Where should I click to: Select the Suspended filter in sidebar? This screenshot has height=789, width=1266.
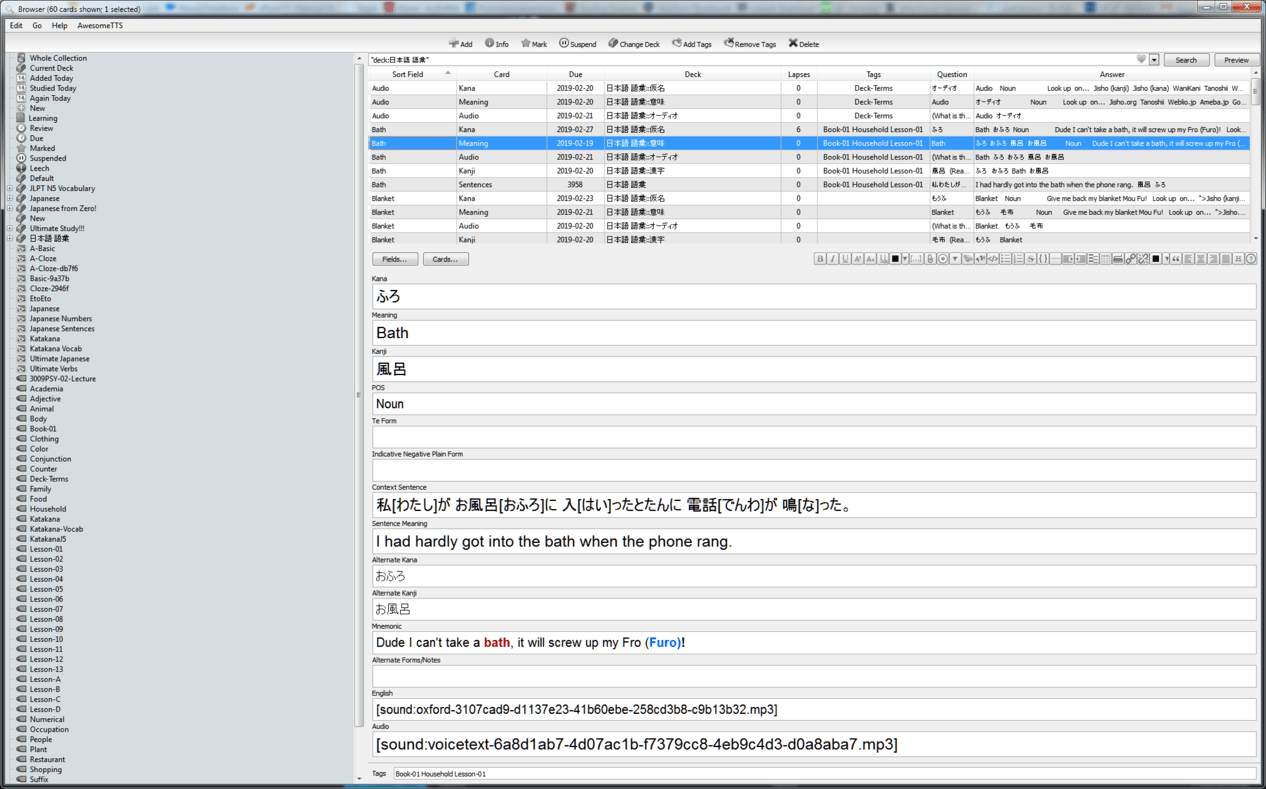tap(47, 158)
